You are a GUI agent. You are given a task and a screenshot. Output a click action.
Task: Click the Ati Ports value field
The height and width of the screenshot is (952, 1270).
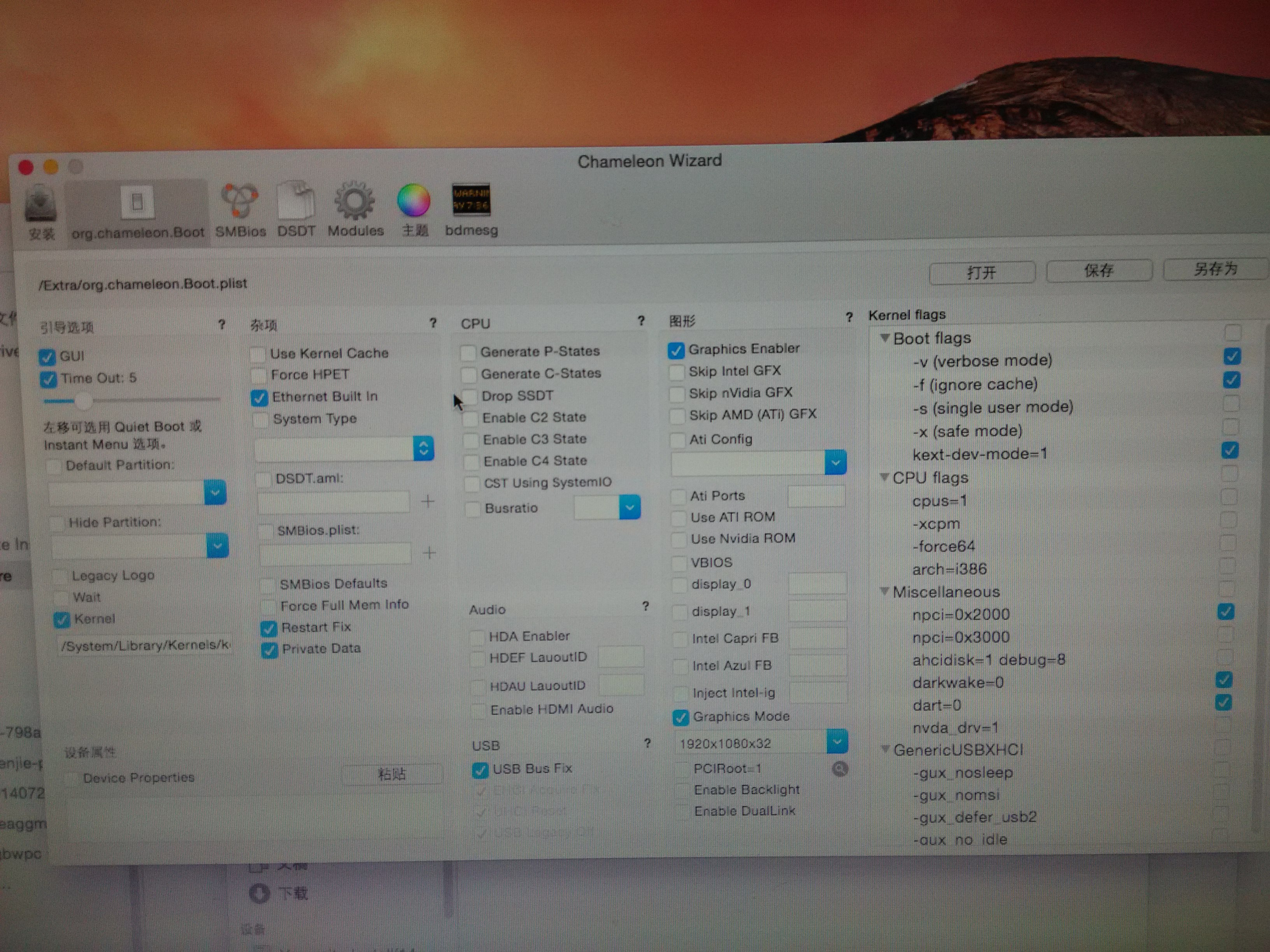[x=816, y=496]
